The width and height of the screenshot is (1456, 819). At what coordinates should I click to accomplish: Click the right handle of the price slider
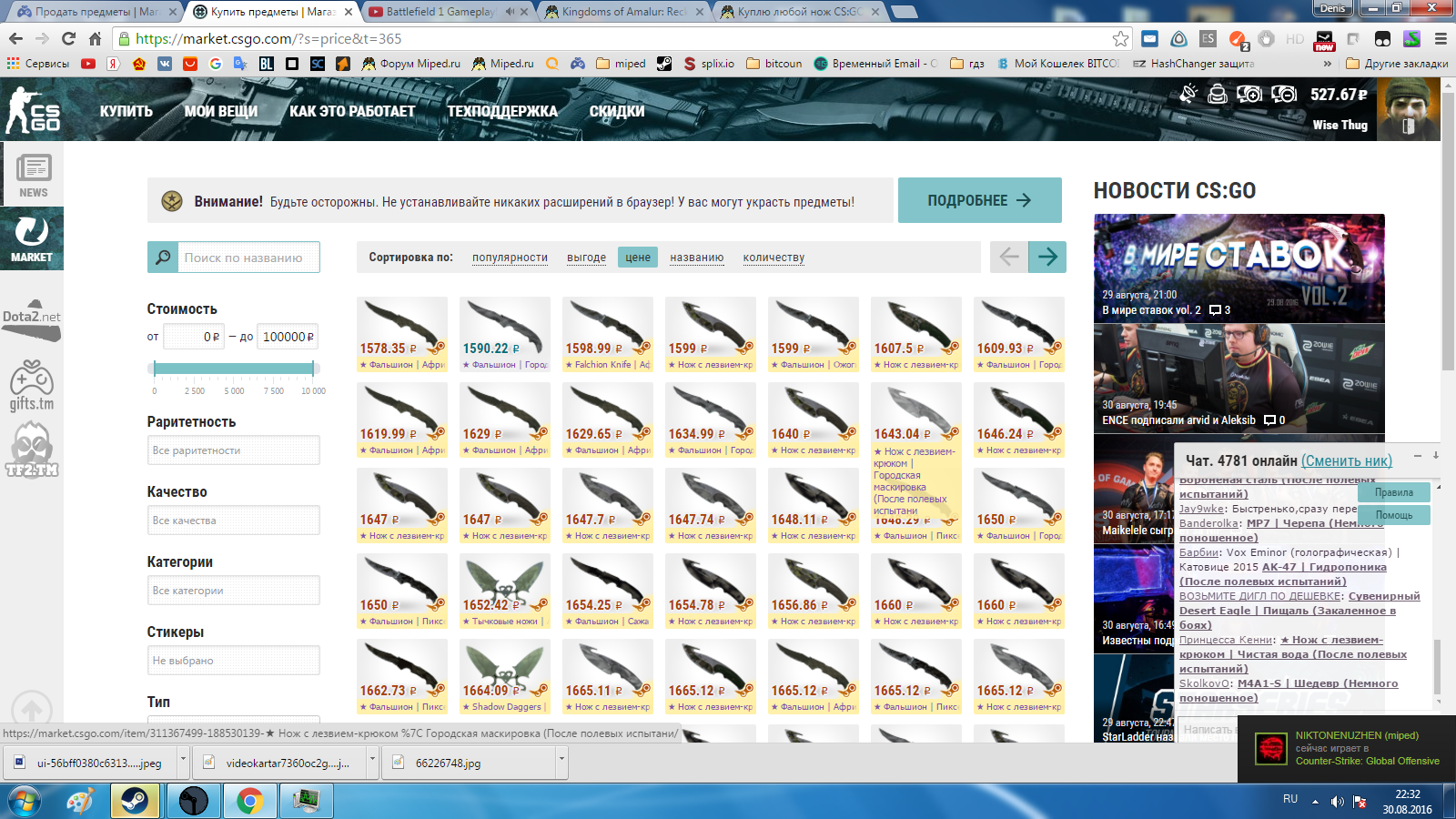click(x=314, y=368)
